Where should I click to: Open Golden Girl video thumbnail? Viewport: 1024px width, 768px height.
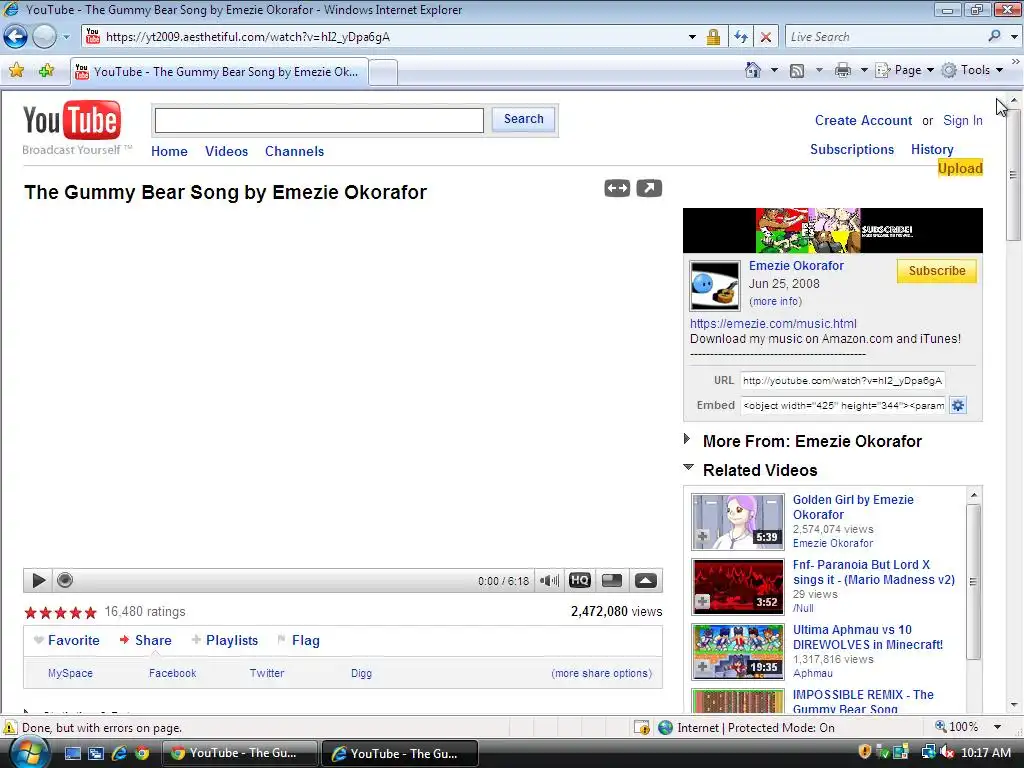point(738,522)
